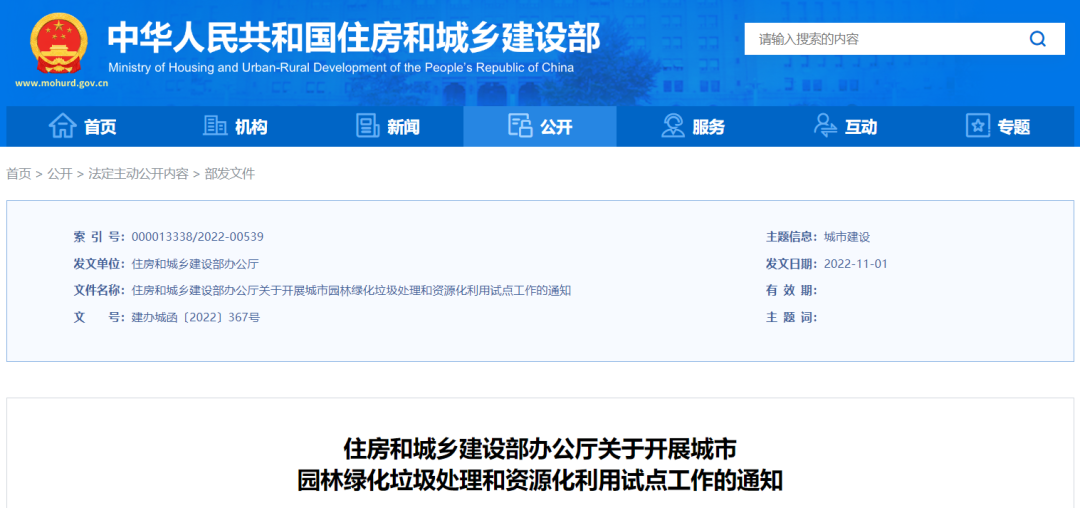Image resolution: width=1080 pixels, height=508 pixels.
Task: Click the www.mohurd.gov.cn URL under the emblem
Action: (x=61, y=84)
